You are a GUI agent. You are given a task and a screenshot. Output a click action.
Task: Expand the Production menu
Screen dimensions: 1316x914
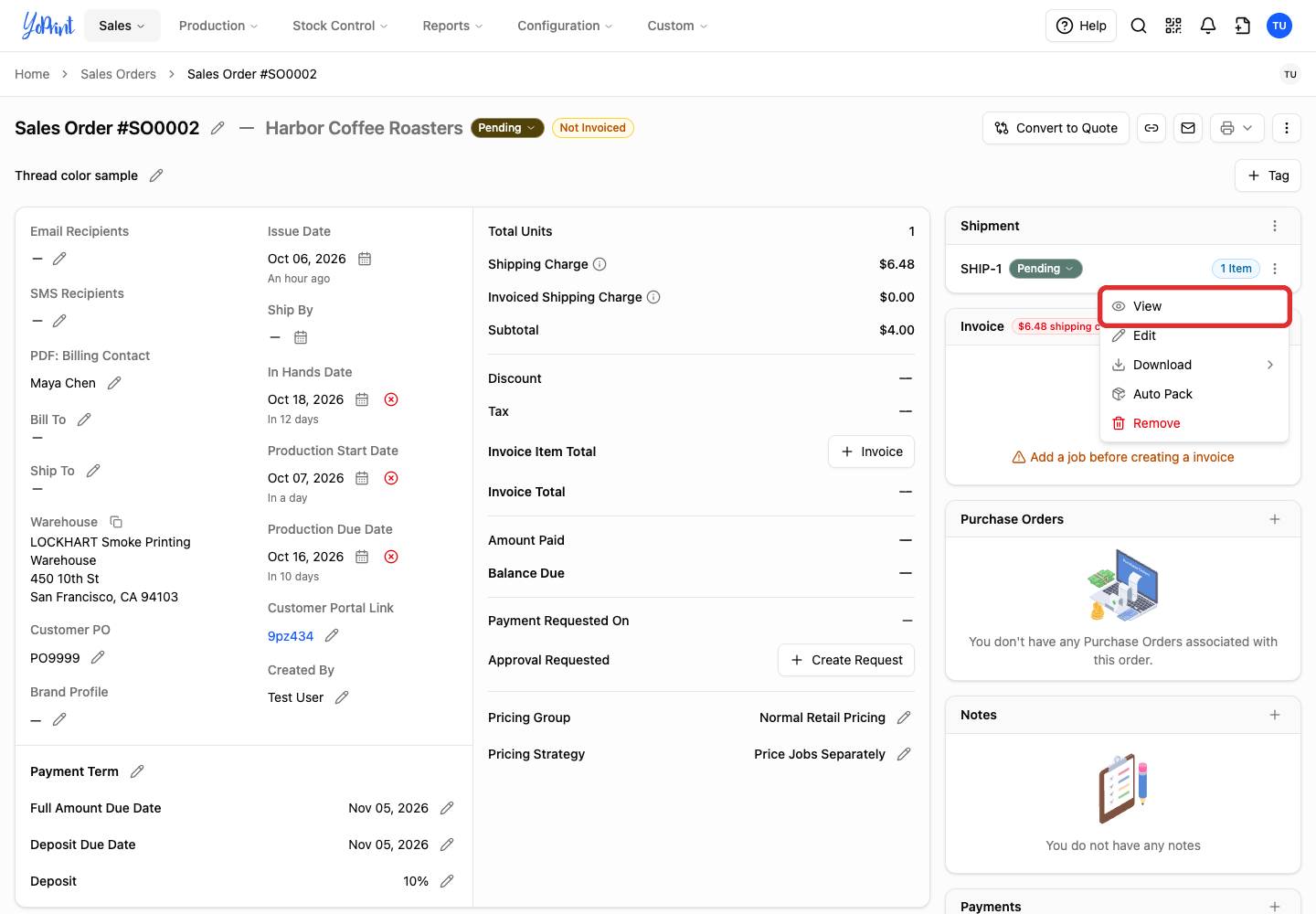(218, 26)
